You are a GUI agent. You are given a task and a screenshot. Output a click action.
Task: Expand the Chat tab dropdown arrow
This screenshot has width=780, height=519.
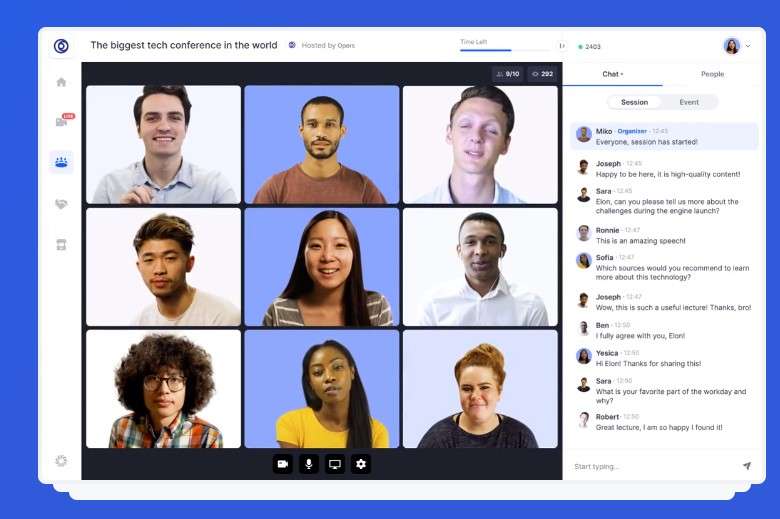click(x=622, y=74)
